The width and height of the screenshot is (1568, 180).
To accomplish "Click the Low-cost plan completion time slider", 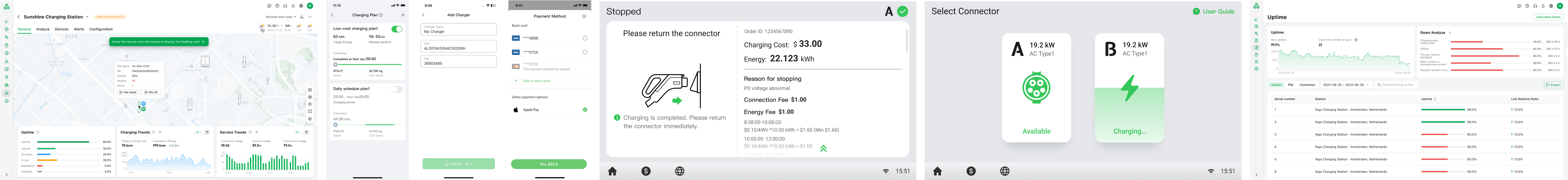I will 336,64.
